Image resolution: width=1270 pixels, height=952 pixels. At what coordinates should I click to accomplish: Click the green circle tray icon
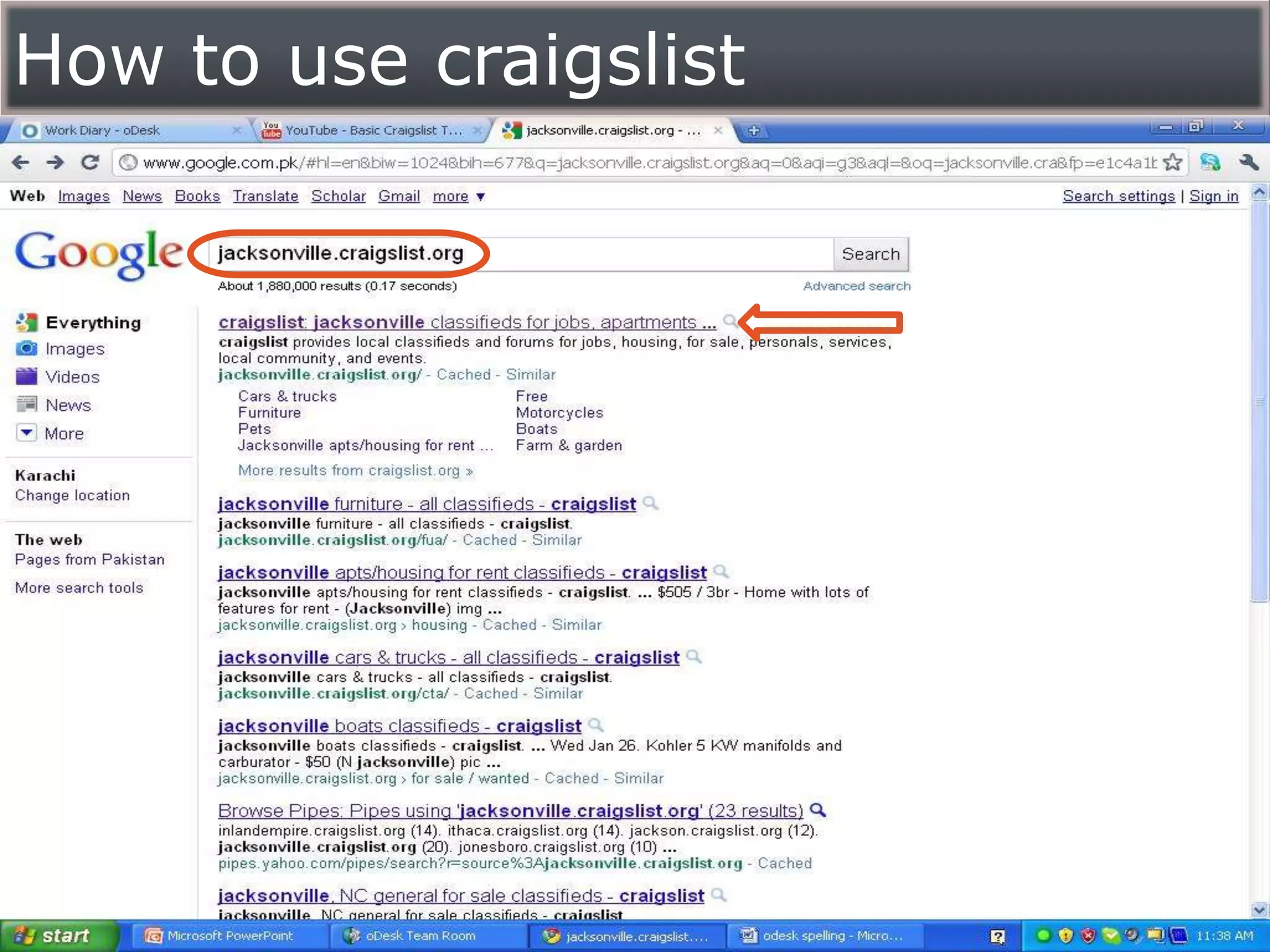1043,935
